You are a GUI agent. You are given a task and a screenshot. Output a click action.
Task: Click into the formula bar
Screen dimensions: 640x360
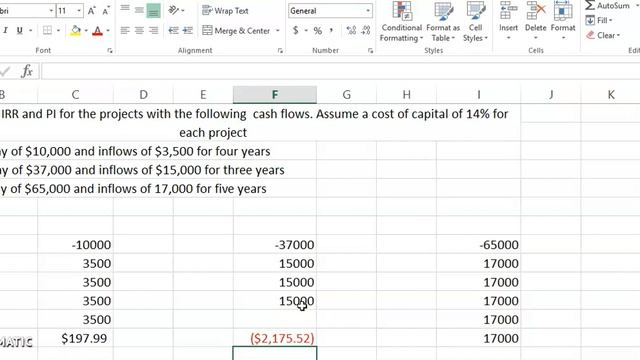point(340,71)
